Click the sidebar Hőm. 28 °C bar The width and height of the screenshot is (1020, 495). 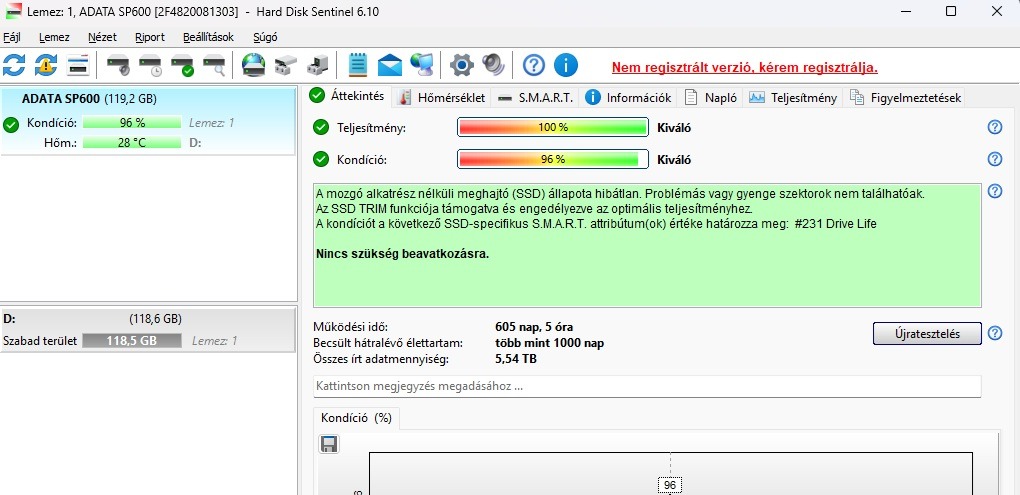pyautogui.click(x=132, y=142)
